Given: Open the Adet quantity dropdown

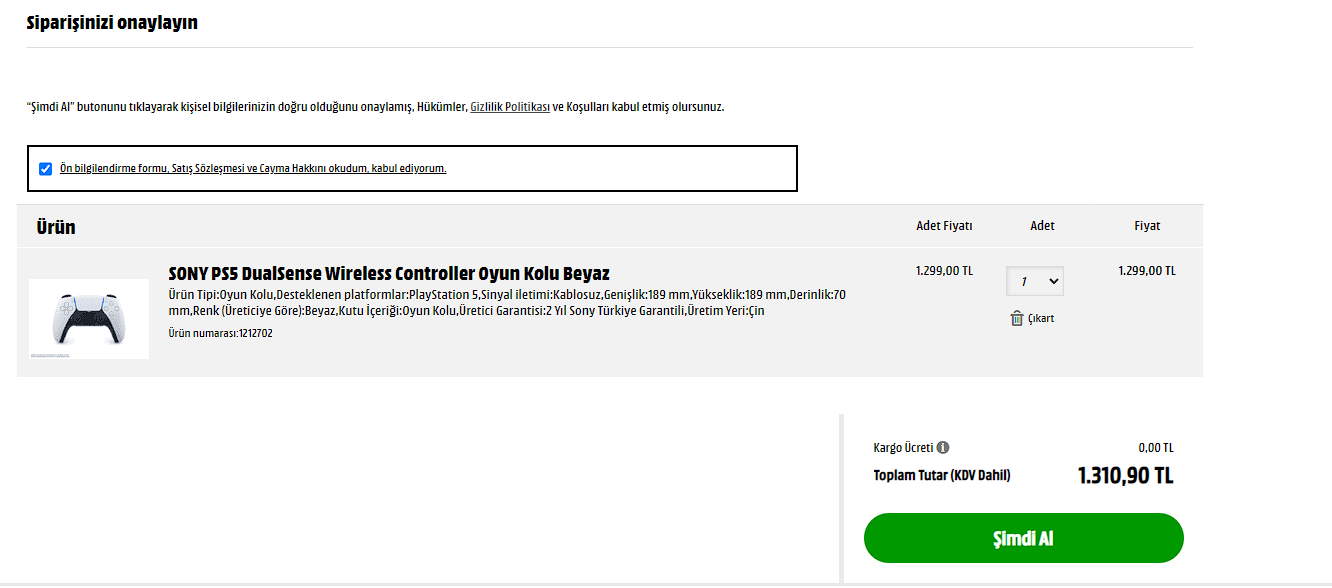Looking at the screenshot, I should click(x=1035, y=282).
